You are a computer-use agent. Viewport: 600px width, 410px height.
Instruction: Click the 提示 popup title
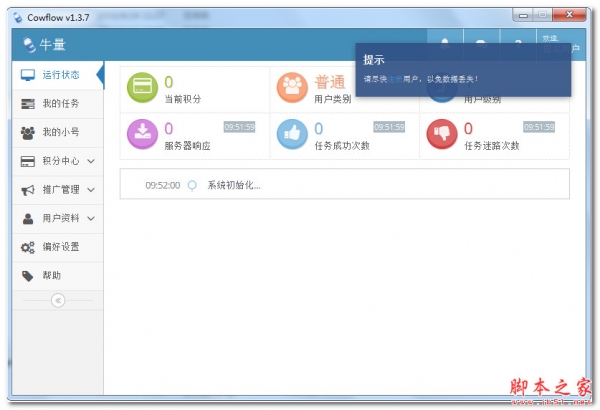[x=373, y=60]
